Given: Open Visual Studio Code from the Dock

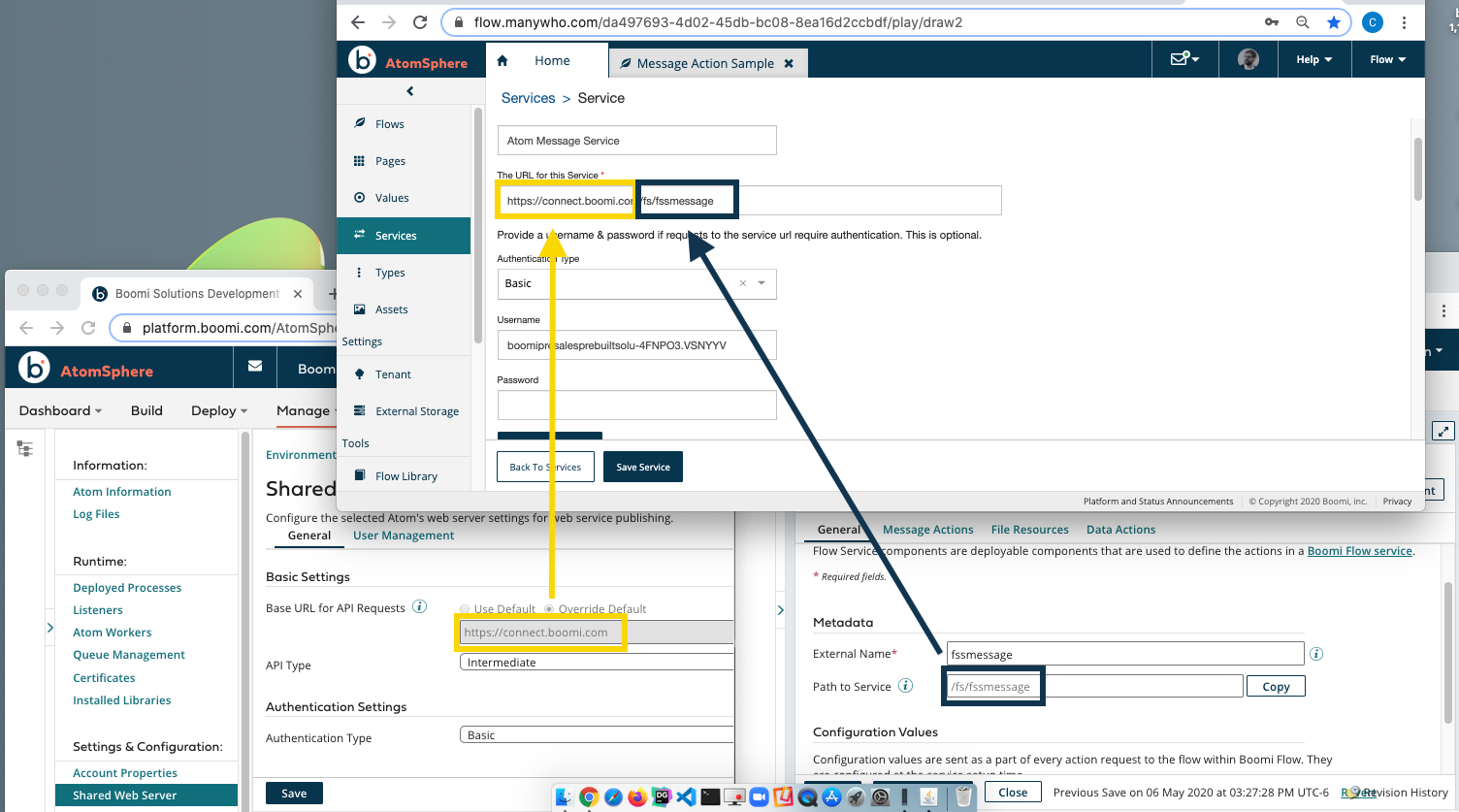Looking at the screenshot, I should click(686, 797).
